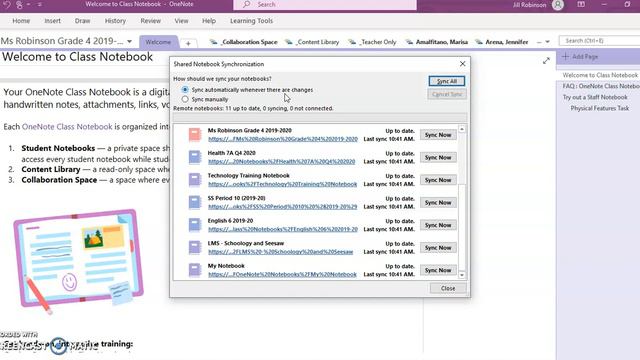The height and width of the screenshot is (360, 640).
Task: Toggle the ribbon display options icon
Action: [x=581, y=4]
